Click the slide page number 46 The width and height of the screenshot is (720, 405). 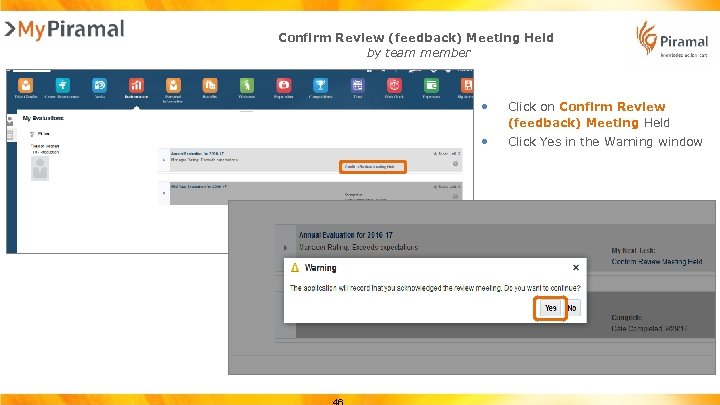click(338, 401)
